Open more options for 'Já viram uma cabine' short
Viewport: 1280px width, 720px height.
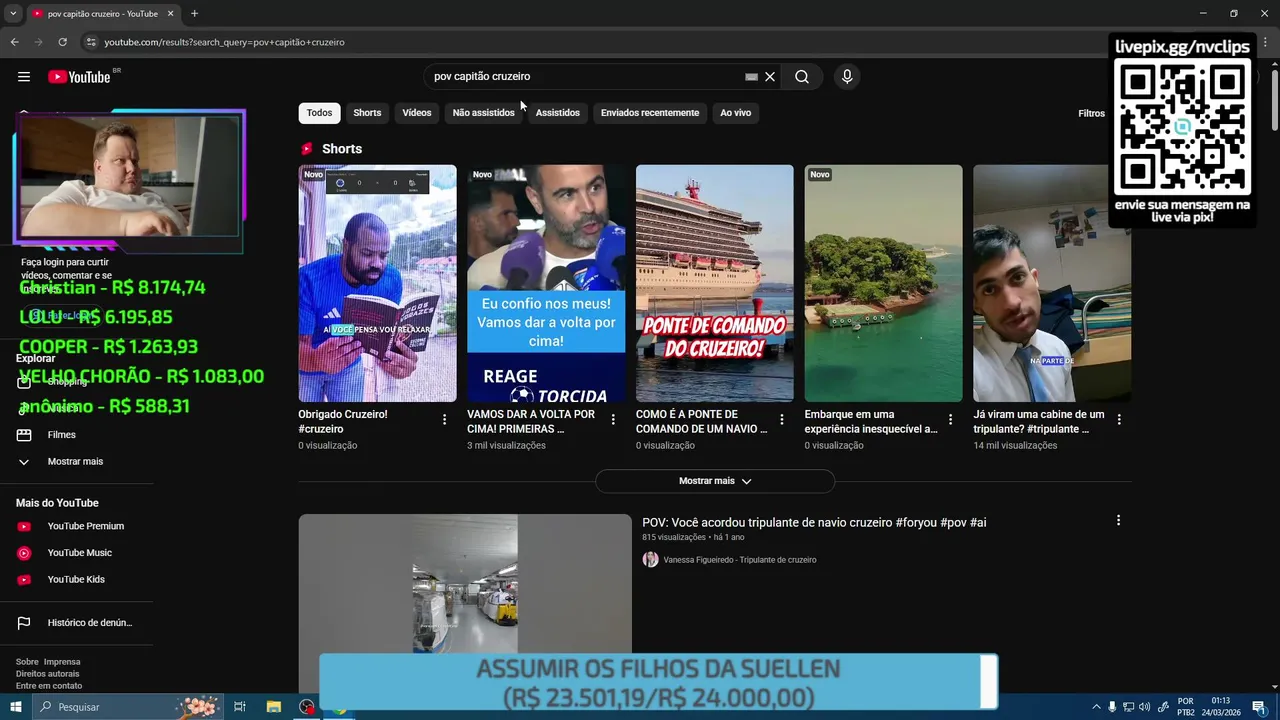pos(1119,420)
